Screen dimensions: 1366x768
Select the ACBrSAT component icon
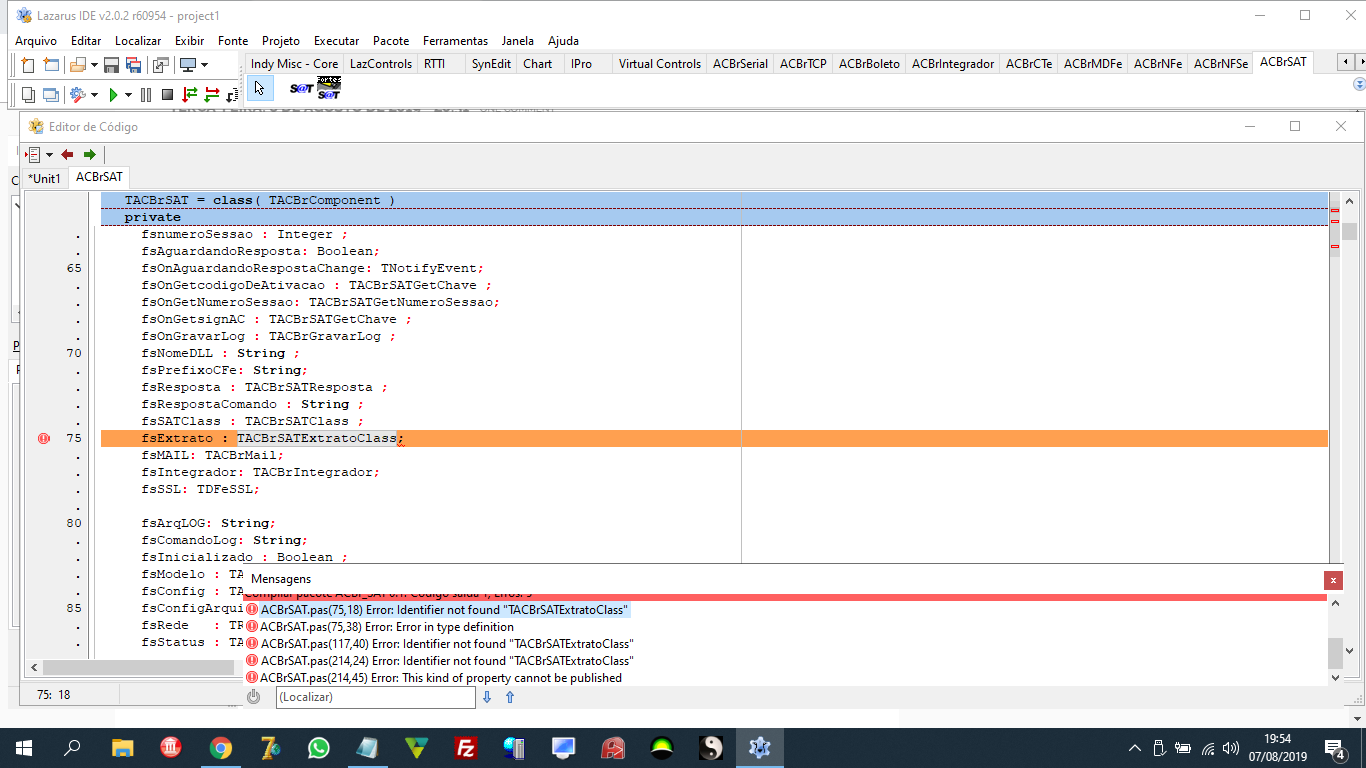coord(301,89)
